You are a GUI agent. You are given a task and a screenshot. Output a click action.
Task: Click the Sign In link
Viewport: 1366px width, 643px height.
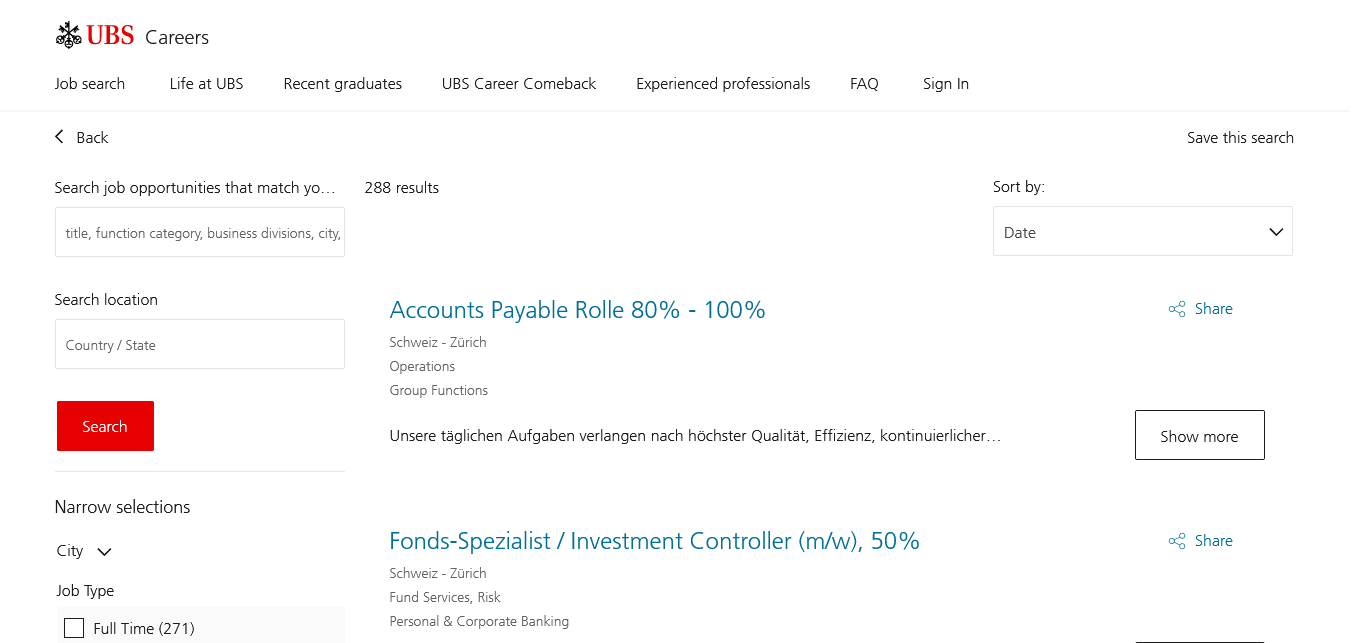tap(945, 84)
